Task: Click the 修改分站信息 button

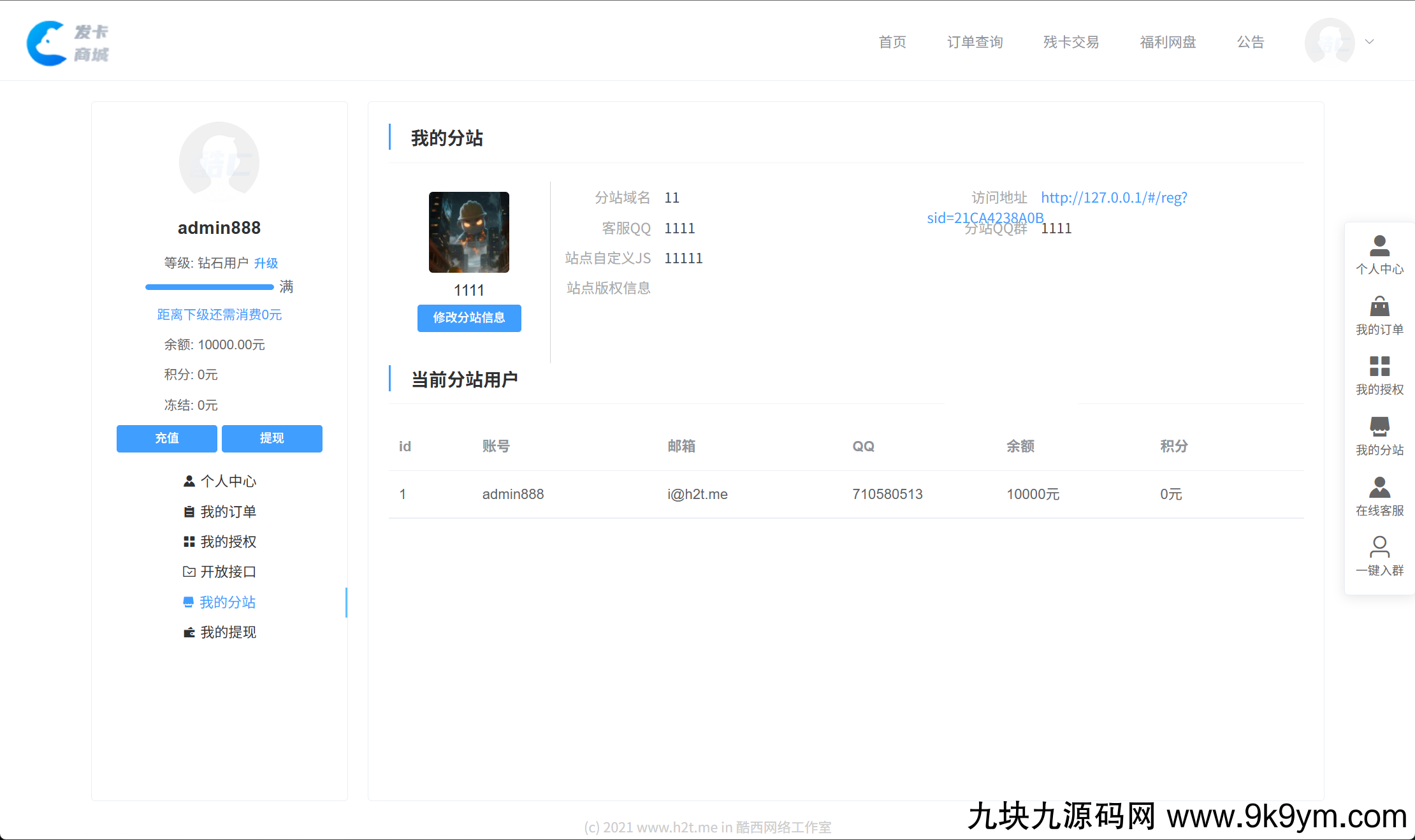Action: [x=469, y=317]
